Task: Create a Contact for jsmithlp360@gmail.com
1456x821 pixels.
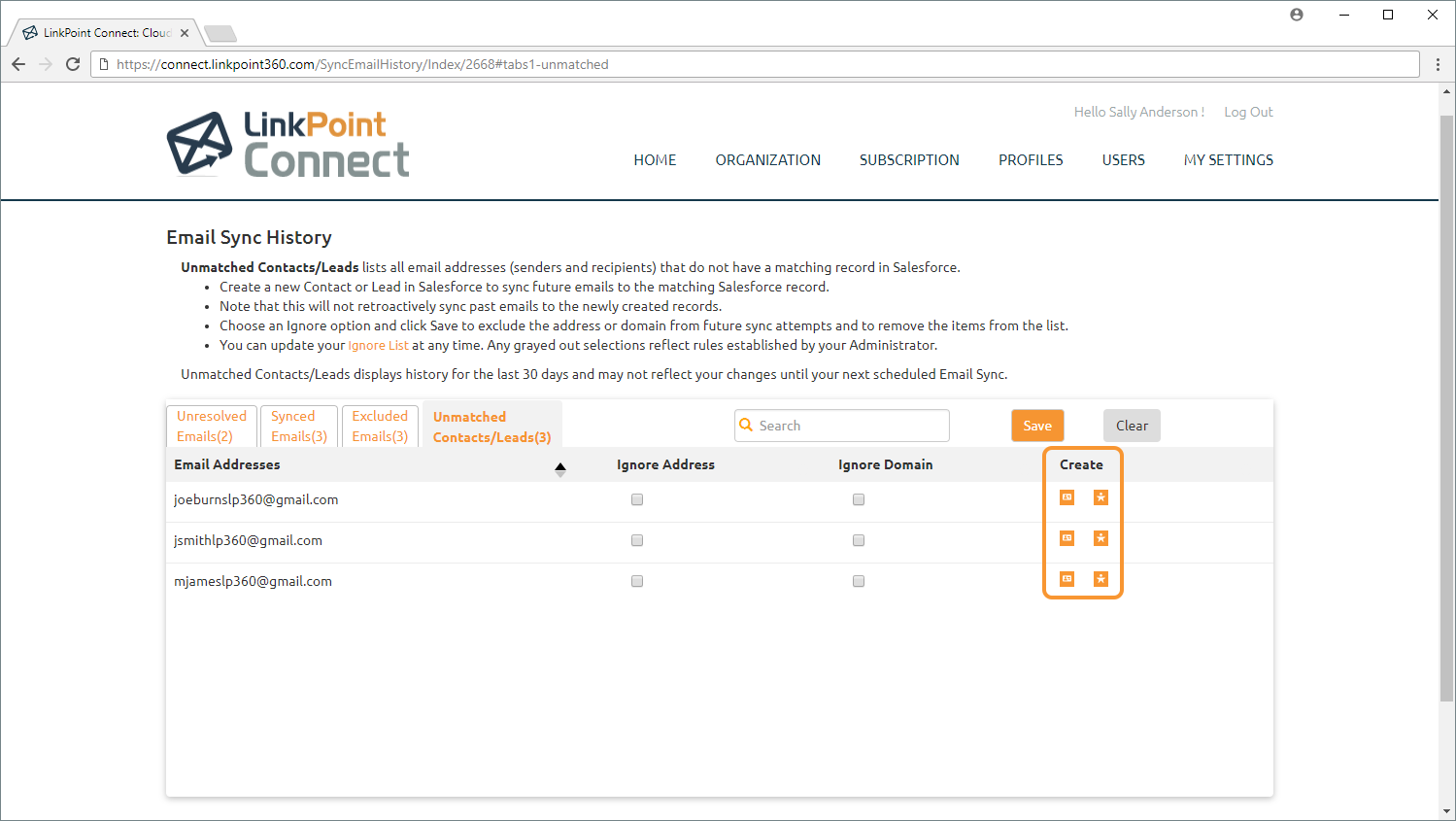Action: (x=1067, y=538)
